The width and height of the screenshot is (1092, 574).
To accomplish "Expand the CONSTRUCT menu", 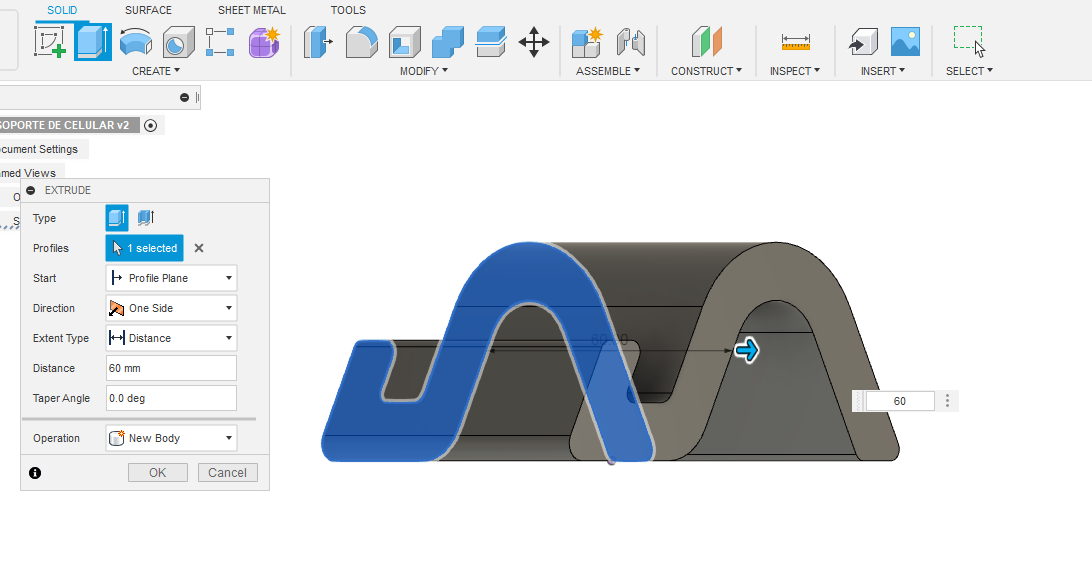I will (706, 71).
